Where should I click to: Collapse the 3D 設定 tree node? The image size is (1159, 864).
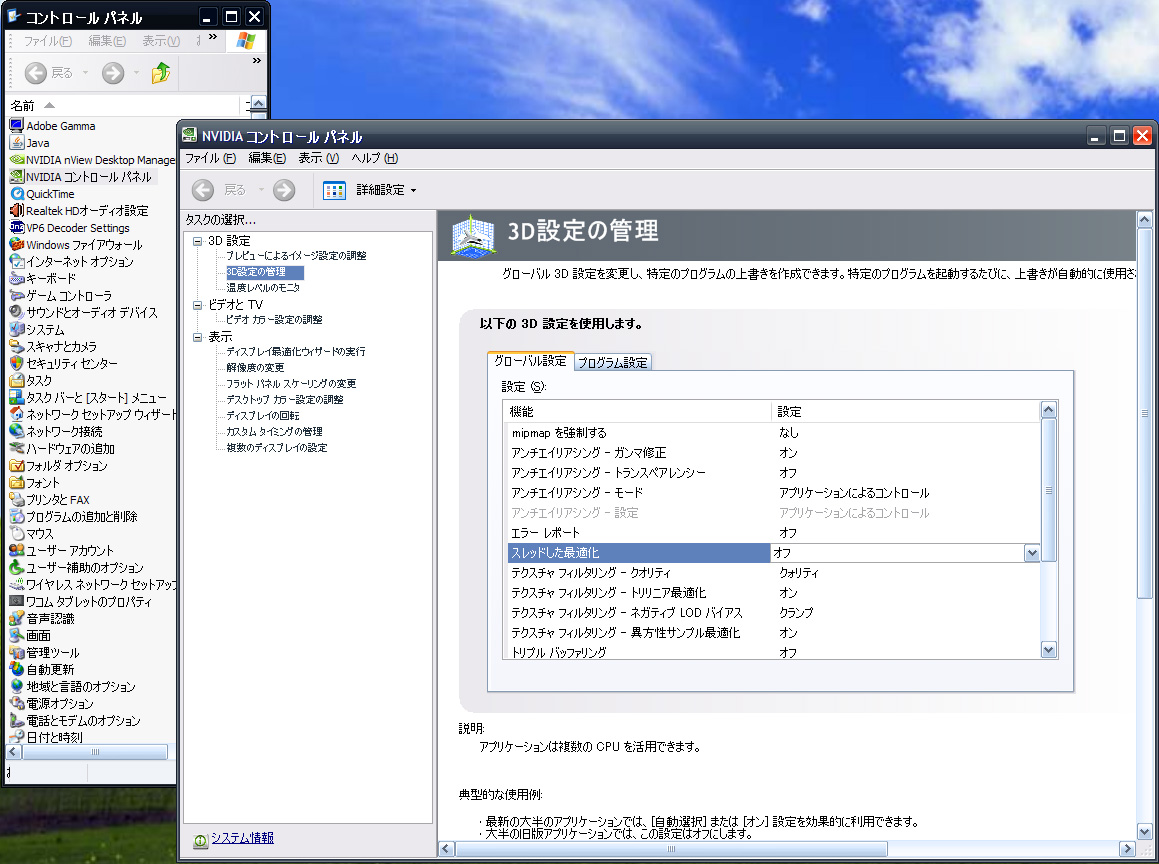tap(197, 241)
